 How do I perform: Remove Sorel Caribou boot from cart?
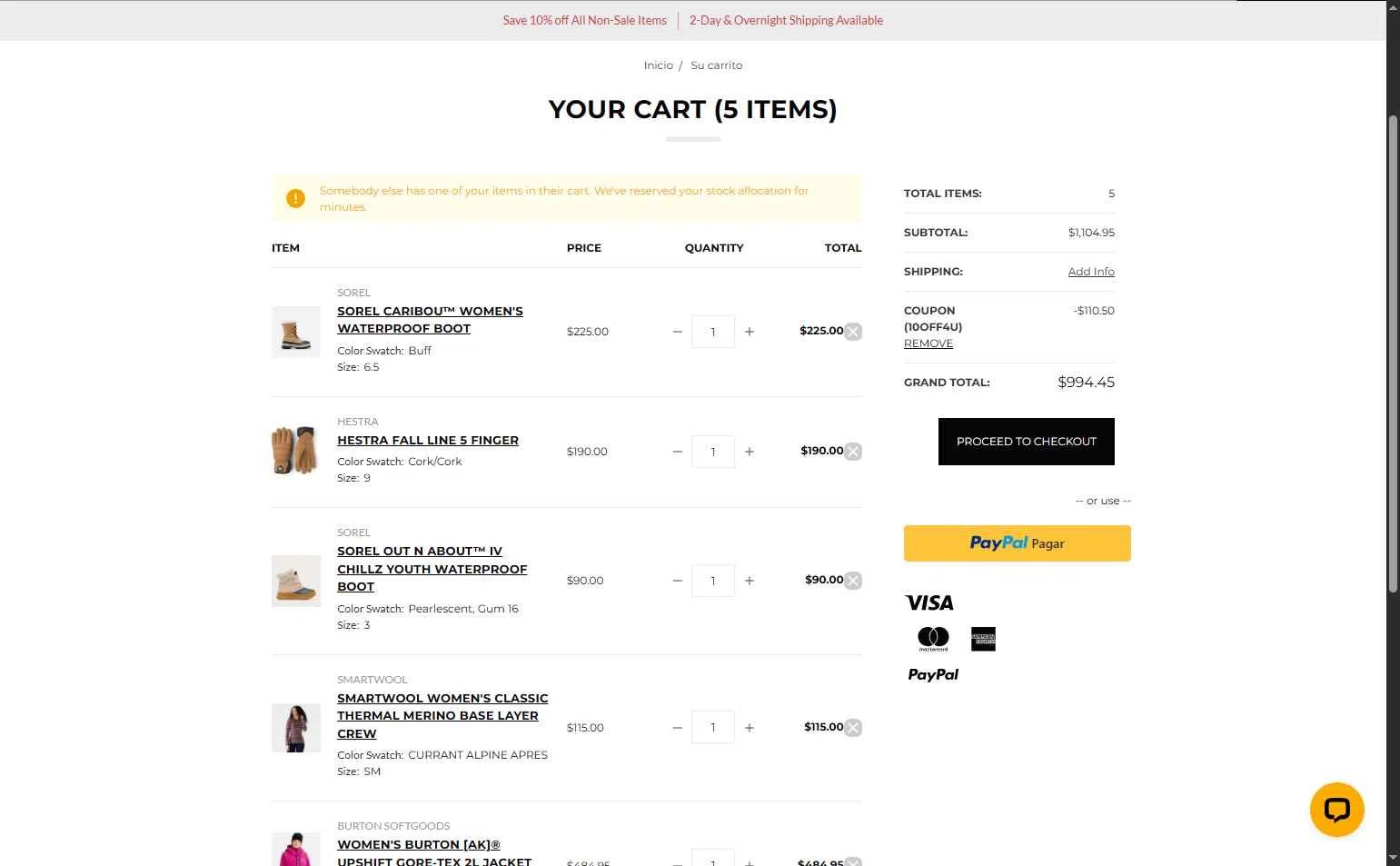point(853,332)
